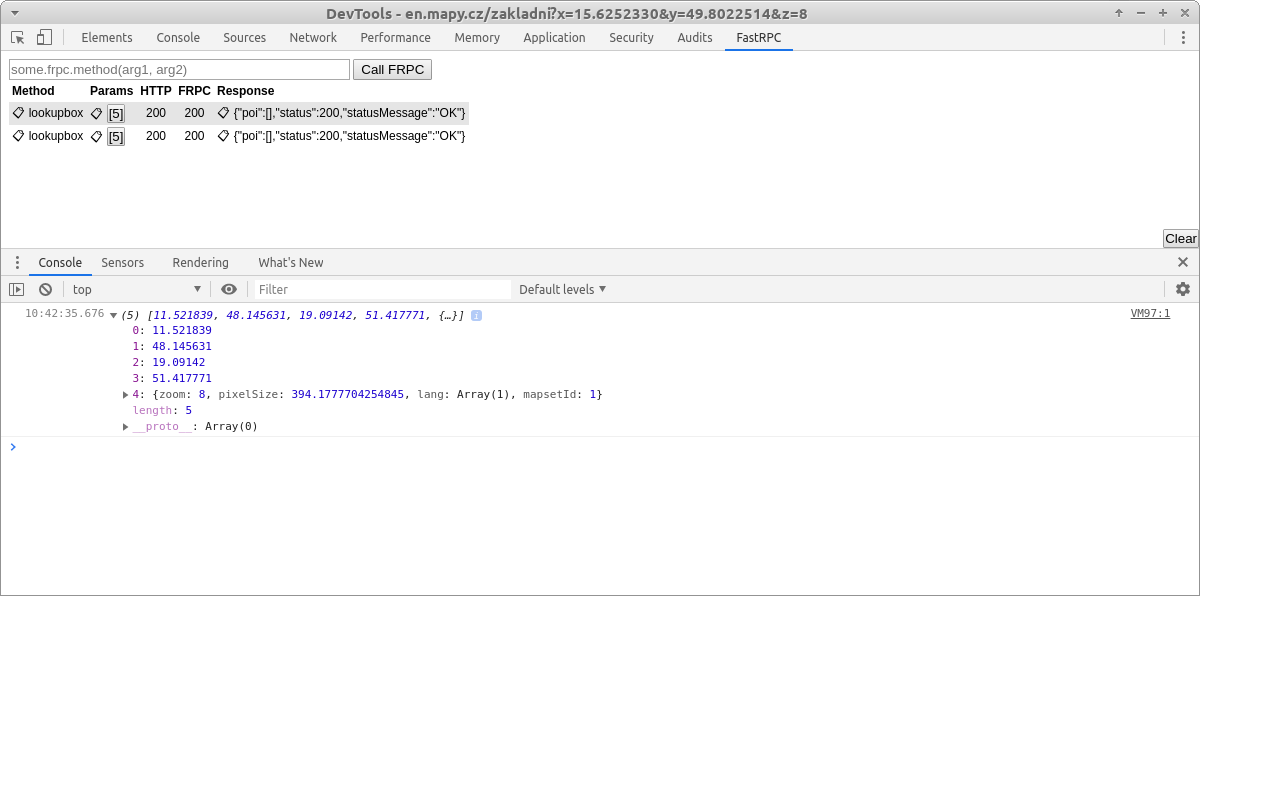Image resolution: width=1280 pixels, height=800 pixels.
Task: Open console settings with the gear icon
Action: click(x=1183, y=289)
